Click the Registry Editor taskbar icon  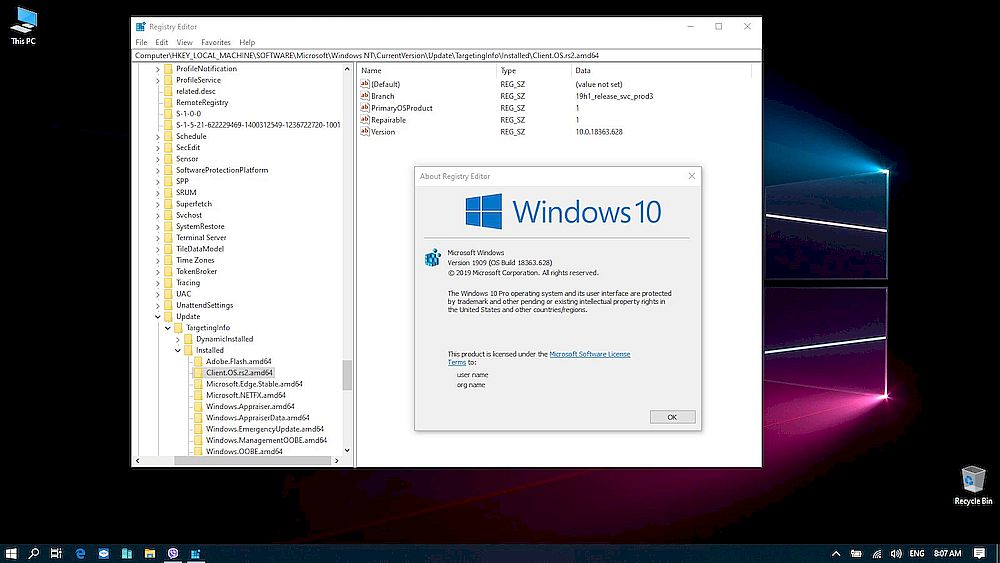[196, 553]
